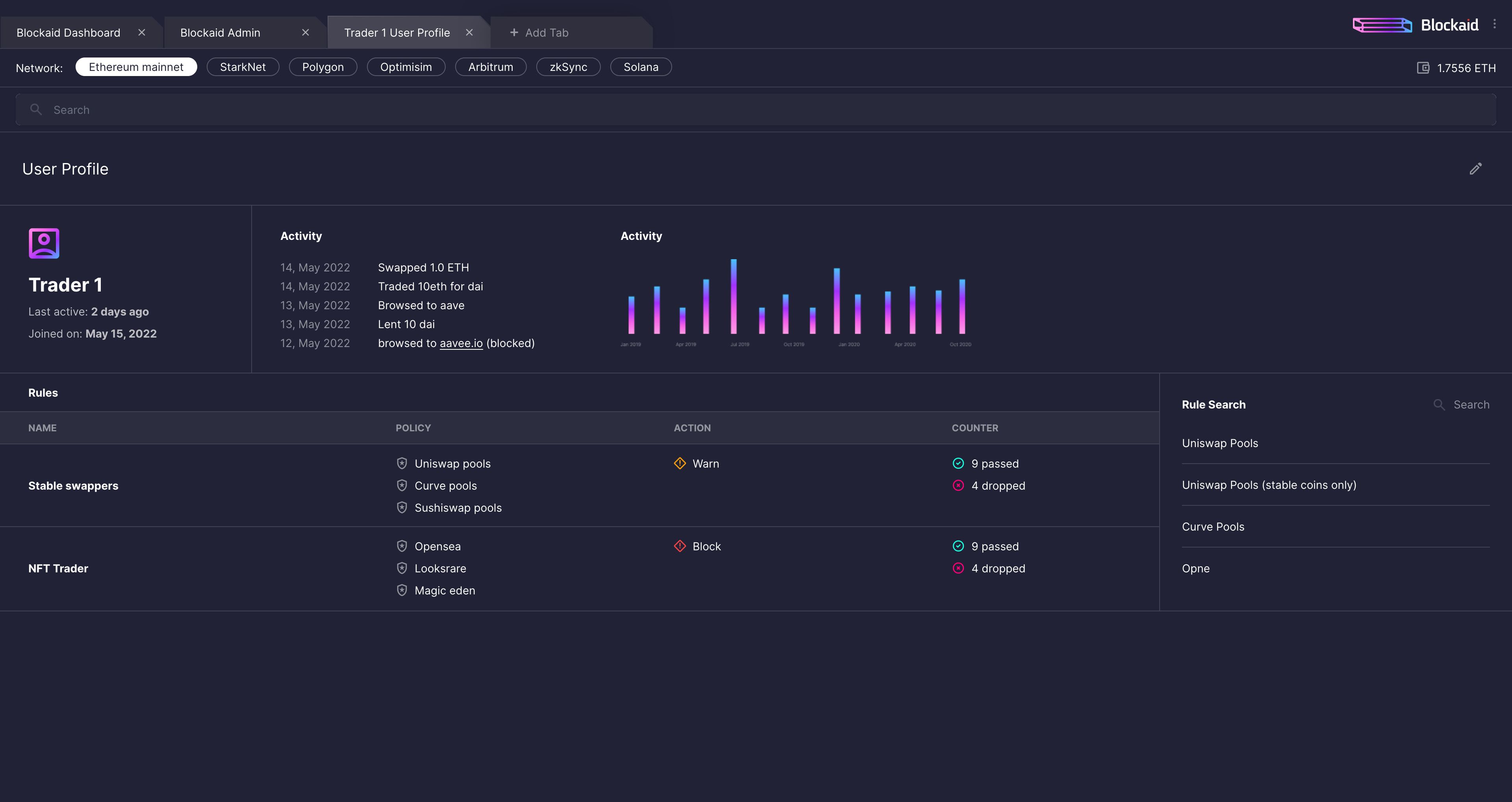Image resolution: width=1512 pixels, height=802 pixels.
Task: Switch network to Polygon
Action: [323, 67]
